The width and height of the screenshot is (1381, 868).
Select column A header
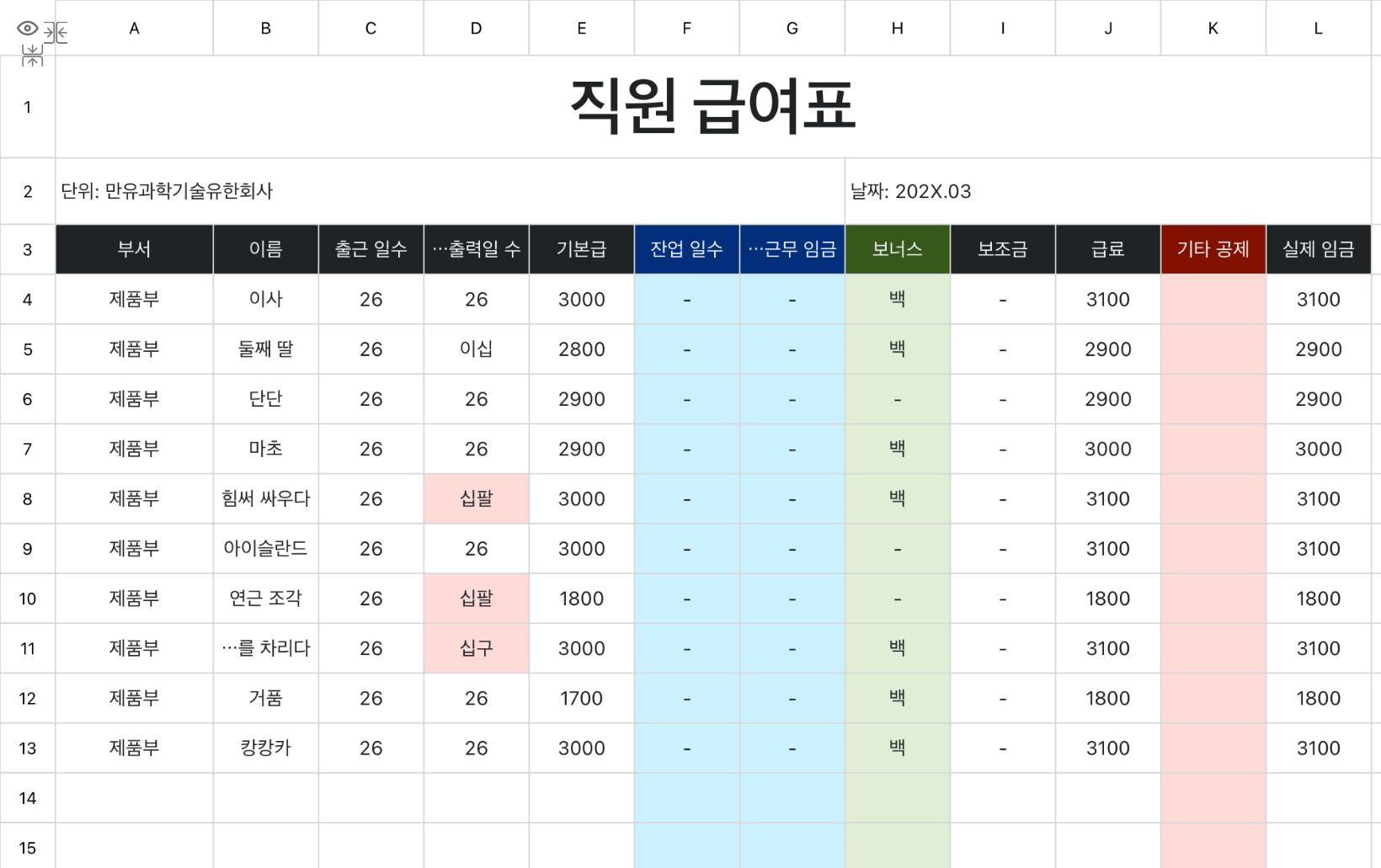click(x=134, y=28)
